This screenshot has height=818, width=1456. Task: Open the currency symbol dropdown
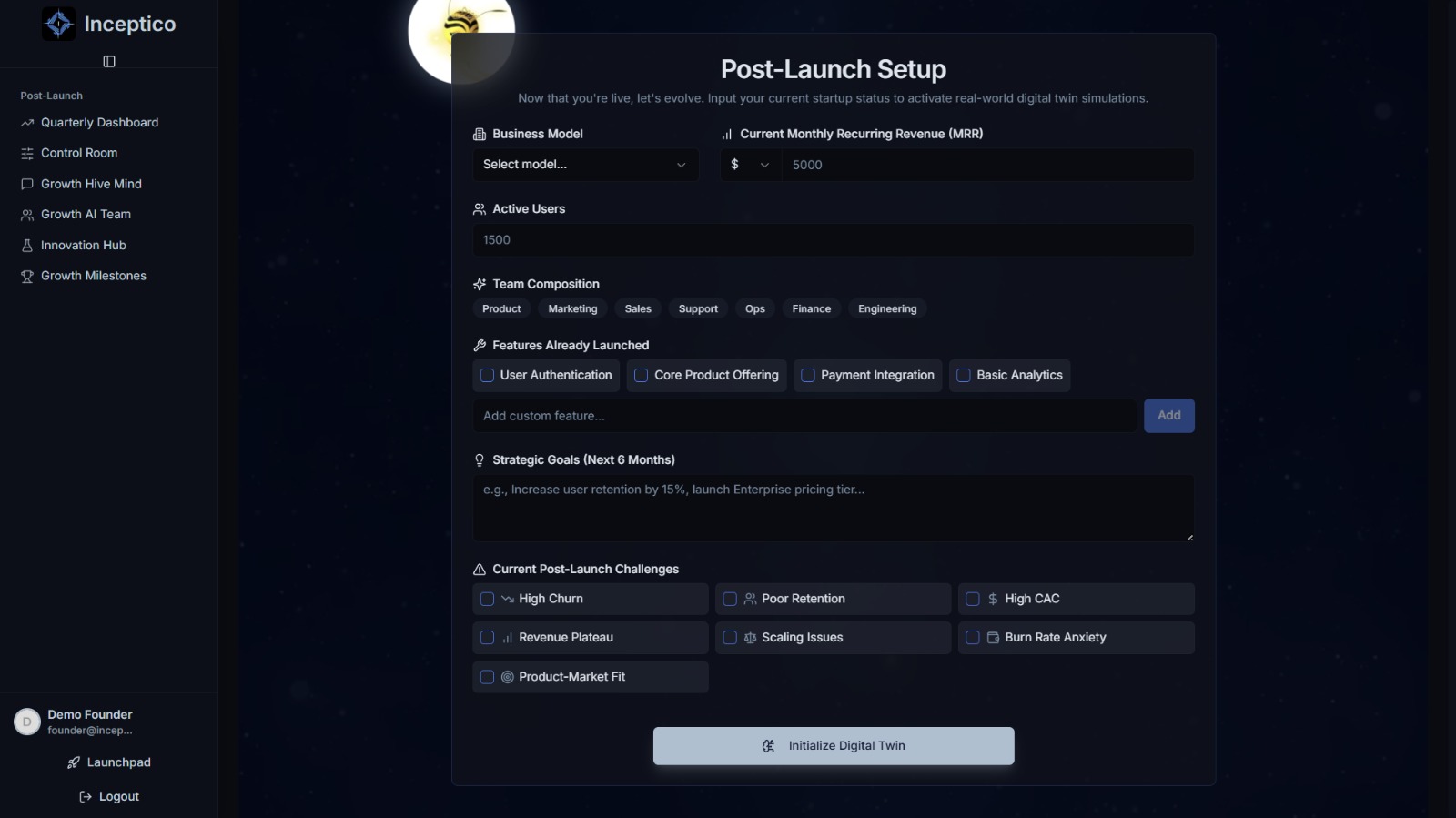tap(751, 165)
